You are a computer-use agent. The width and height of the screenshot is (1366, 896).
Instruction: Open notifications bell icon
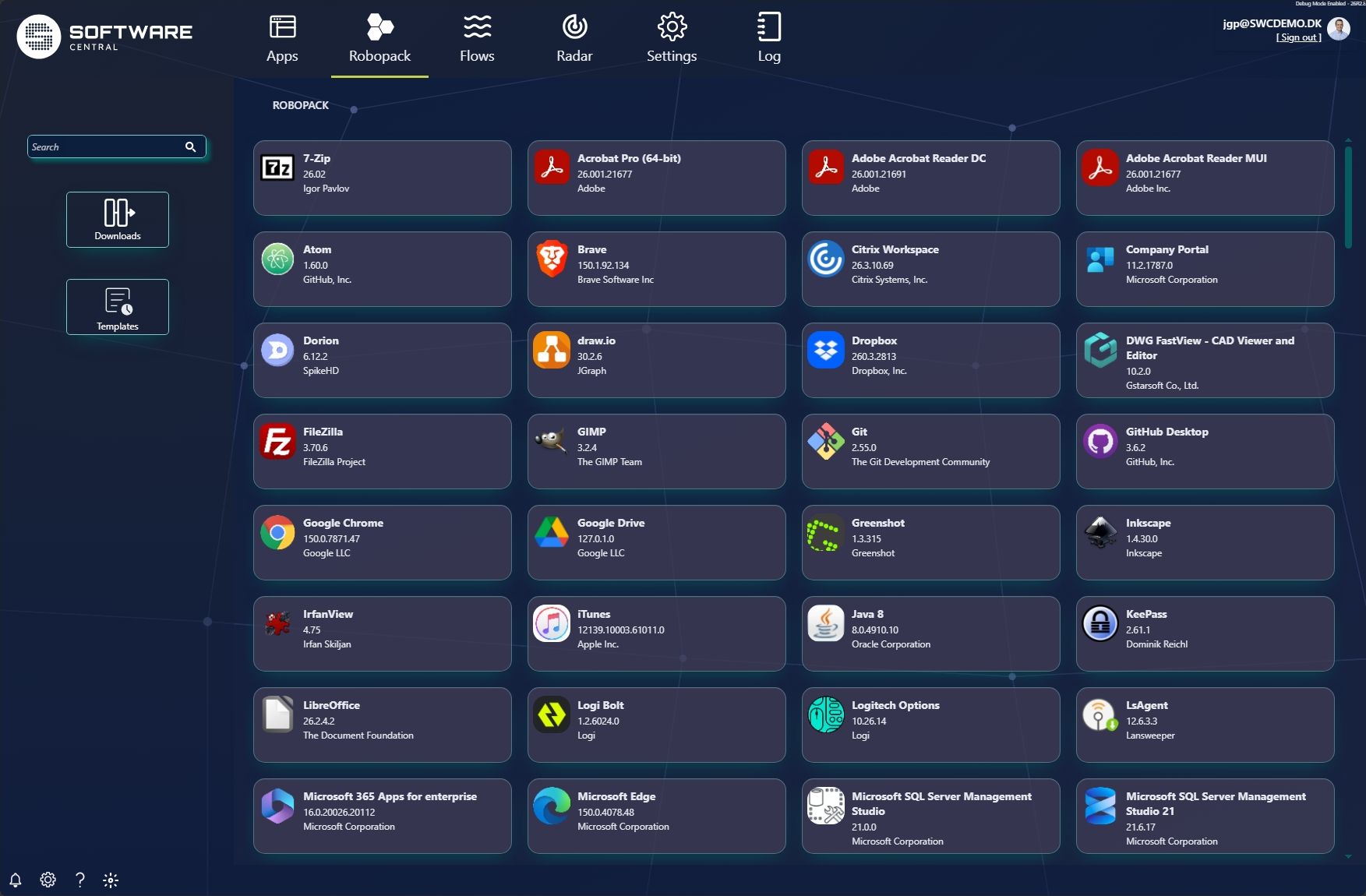pos(16,880)
